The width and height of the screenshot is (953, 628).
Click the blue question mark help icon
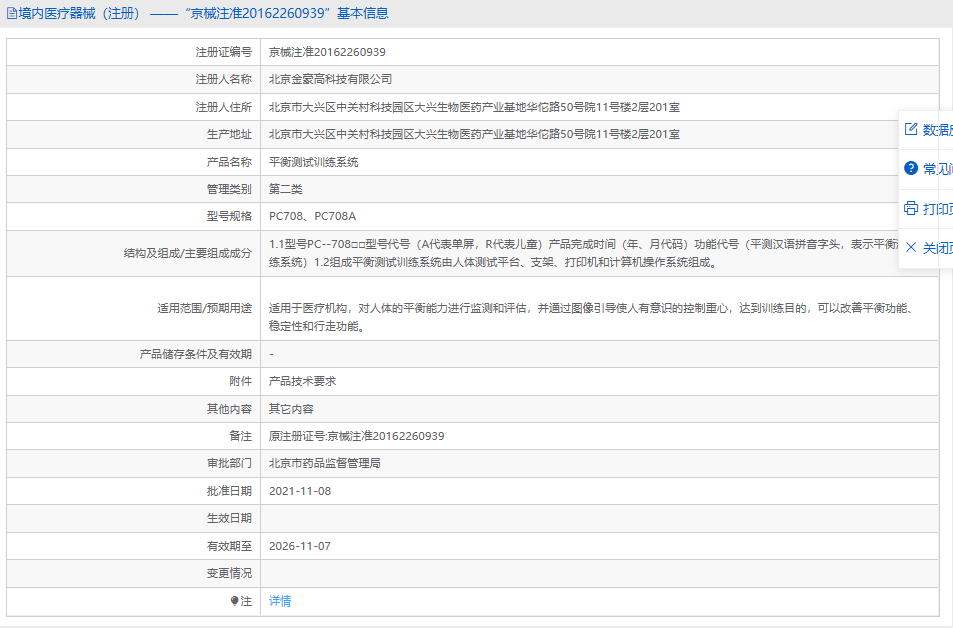(x=911, y=169)
